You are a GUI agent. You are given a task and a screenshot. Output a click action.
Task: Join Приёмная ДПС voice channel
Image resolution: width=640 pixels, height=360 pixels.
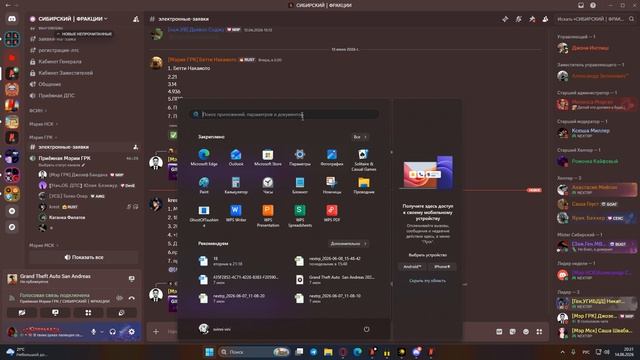[84, 96]
